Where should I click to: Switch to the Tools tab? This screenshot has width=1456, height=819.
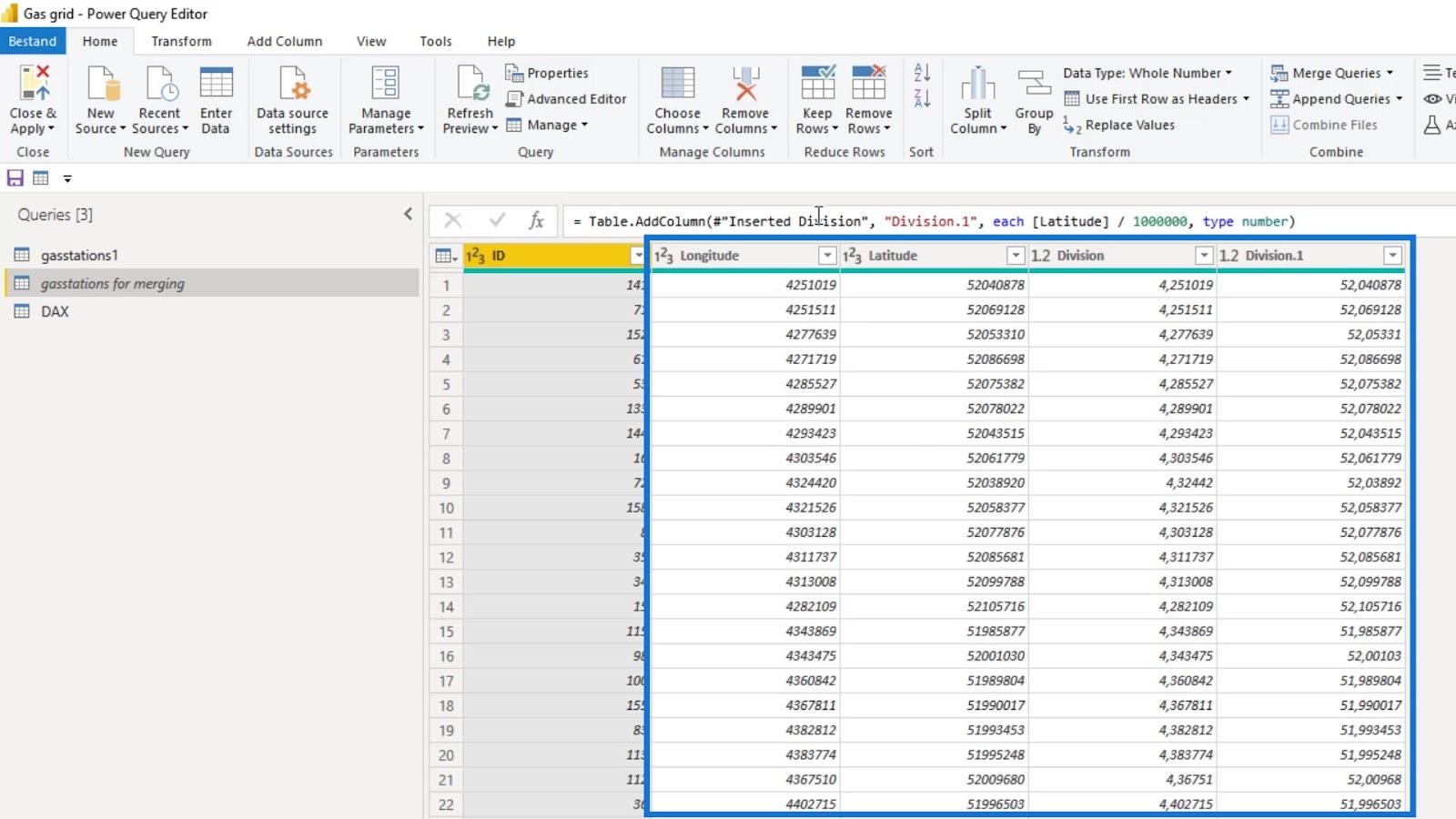(436, 41)
